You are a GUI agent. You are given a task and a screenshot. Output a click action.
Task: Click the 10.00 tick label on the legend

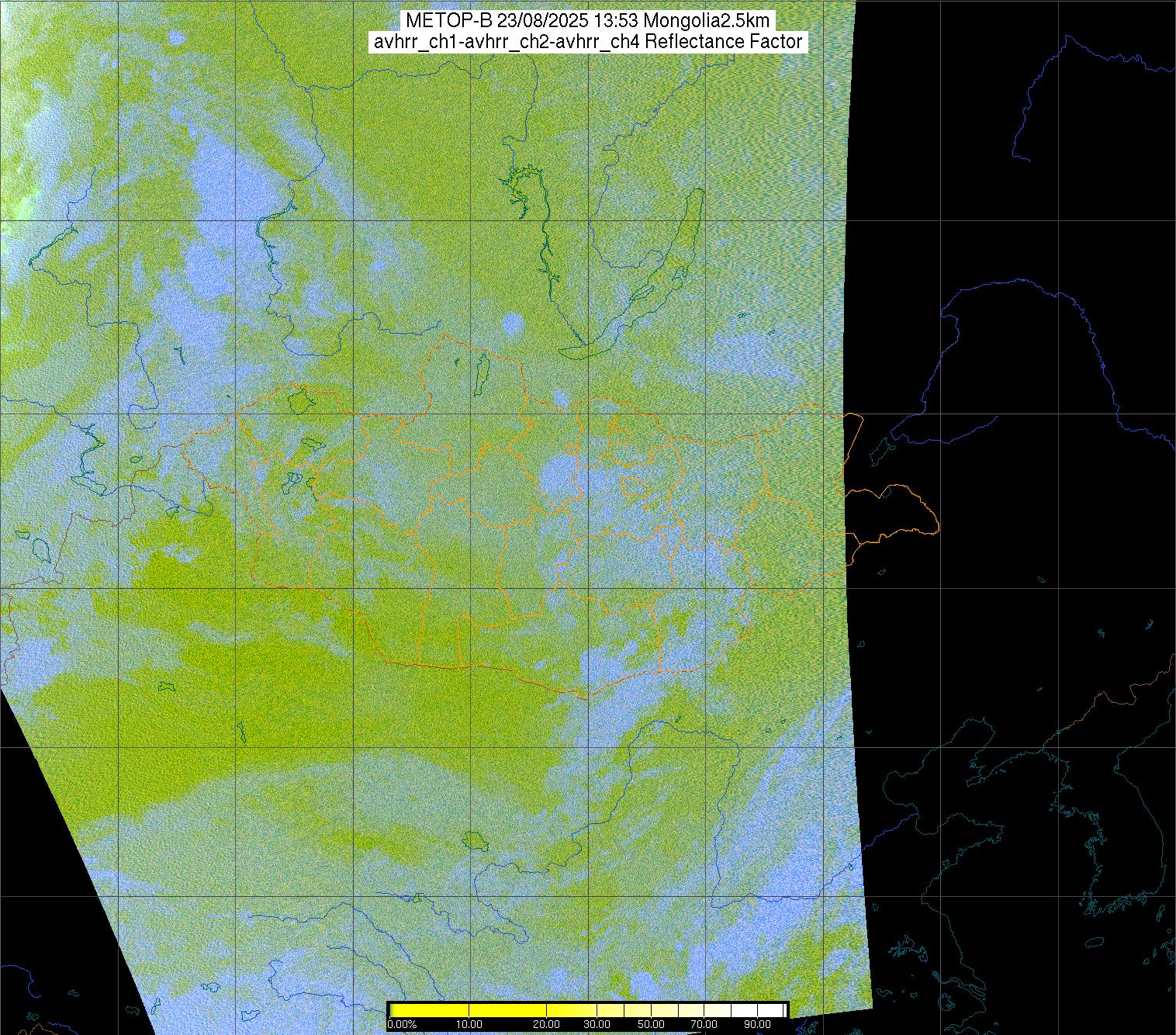point(469,1024)
